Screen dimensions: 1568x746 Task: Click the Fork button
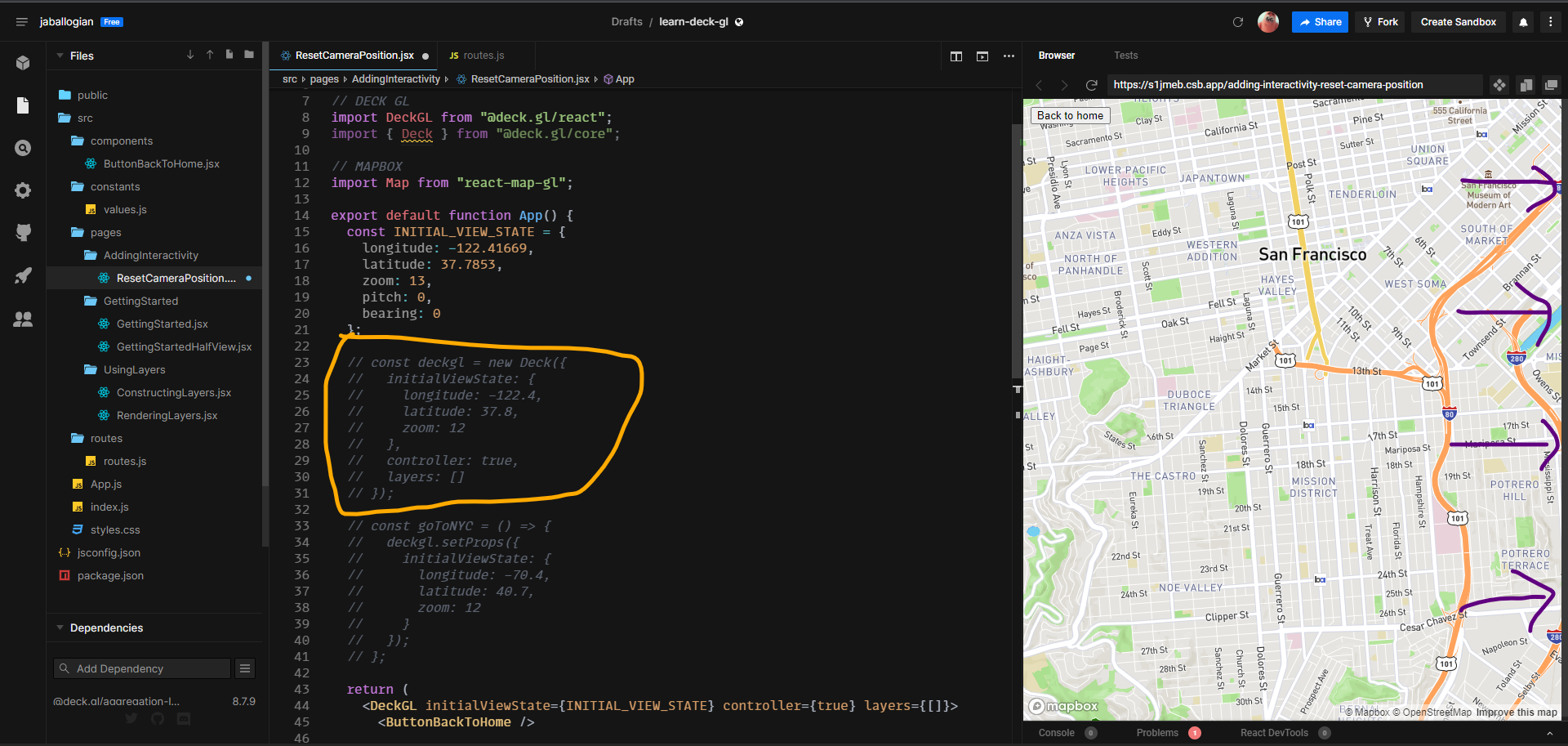(x=1380, y=22)
